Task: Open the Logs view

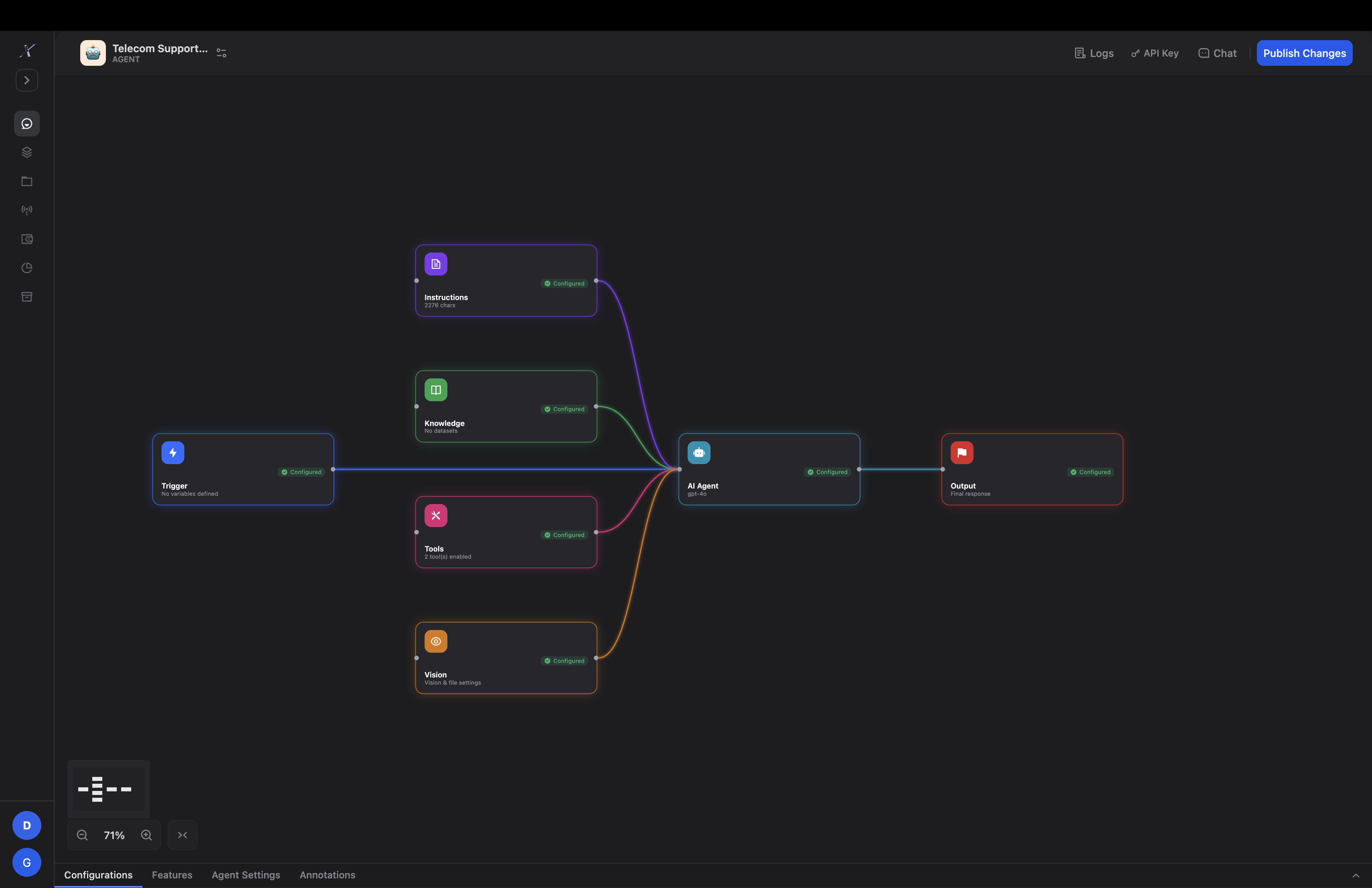Action: point(1094,53)
